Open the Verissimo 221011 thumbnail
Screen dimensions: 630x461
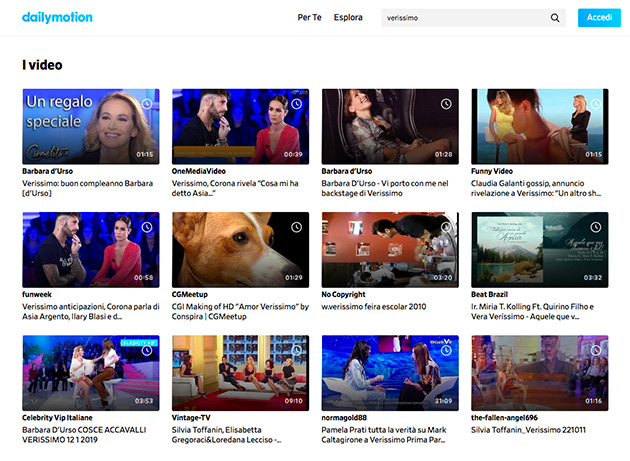540,373
